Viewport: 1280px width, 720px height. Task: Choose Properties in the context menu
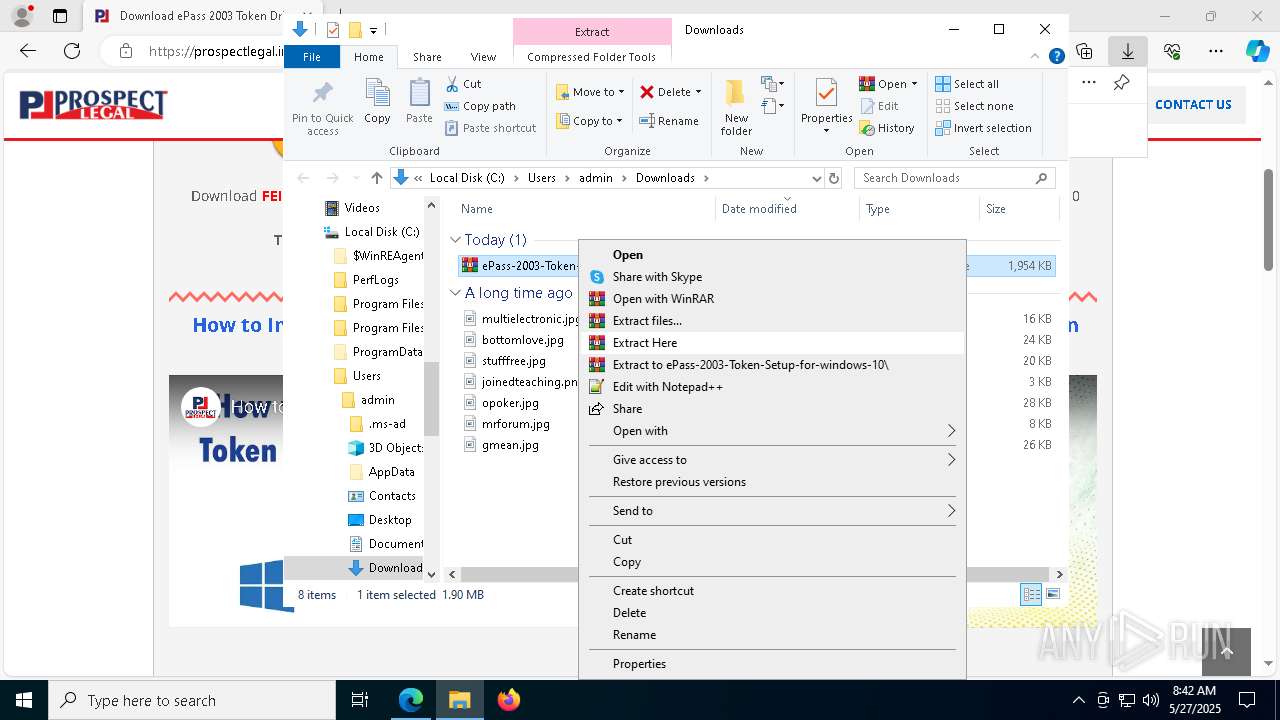771,664
